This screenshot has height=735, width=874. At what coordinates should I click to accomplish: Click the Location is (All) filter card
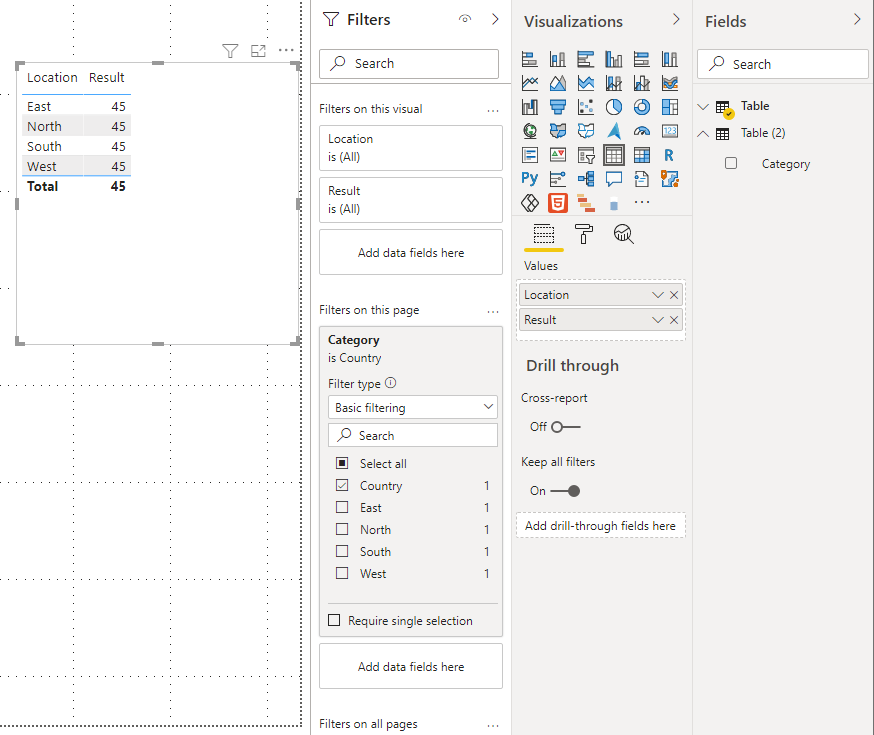point(411,148)
